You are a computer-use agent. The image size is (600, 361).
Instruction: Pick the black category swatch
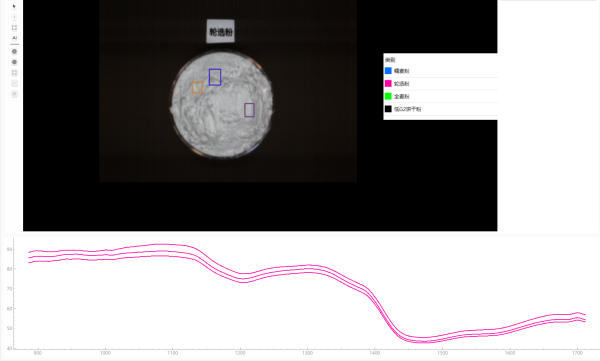(388, 109)
